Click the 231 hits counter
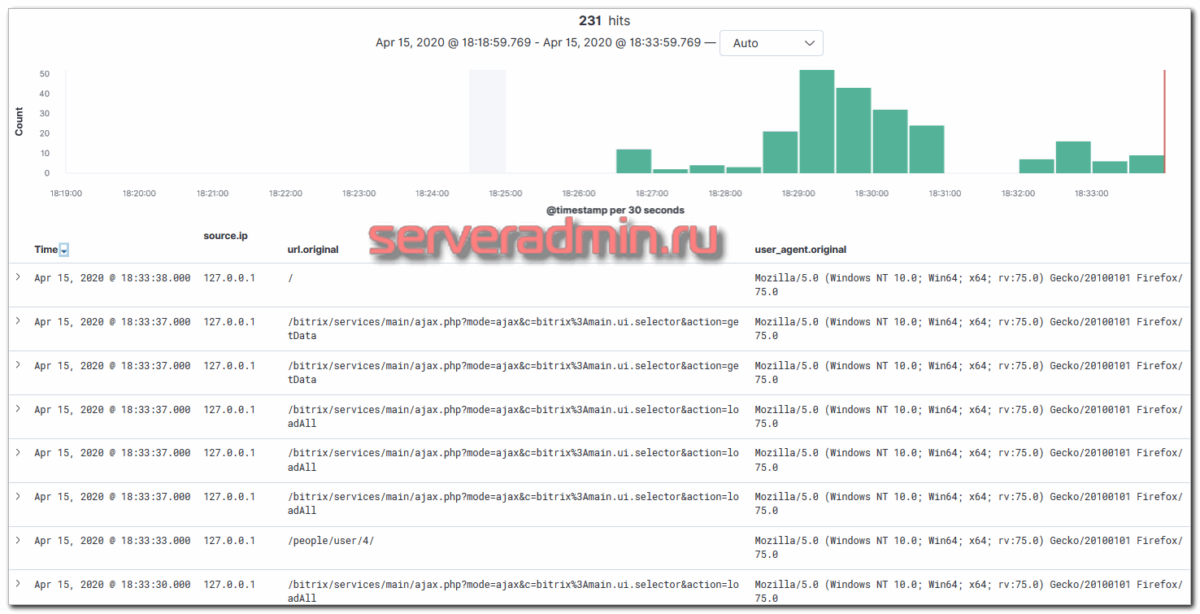The image size is (1200, 614). (604, 20)
